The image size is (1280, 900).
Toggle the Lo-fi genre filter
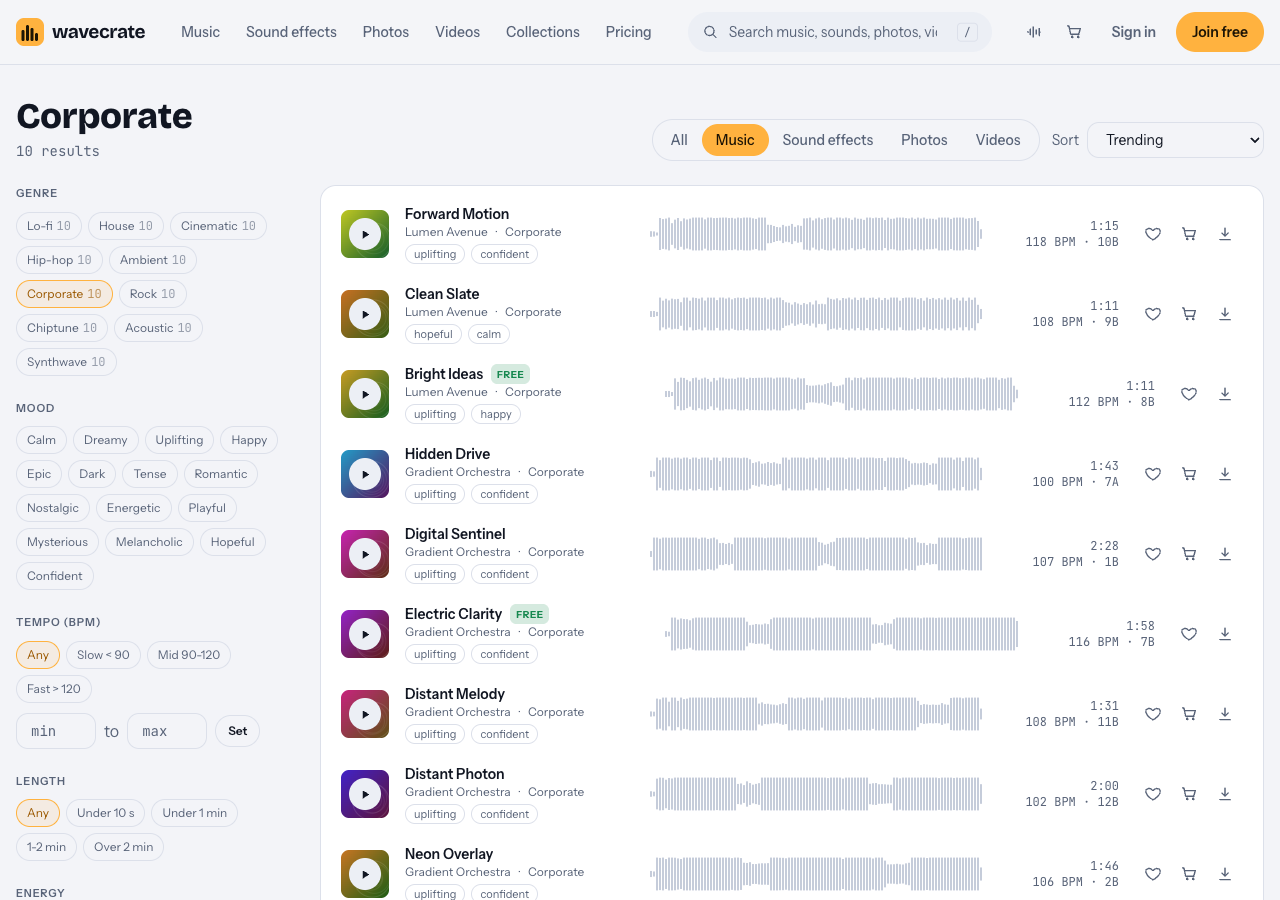coord(49,226)
